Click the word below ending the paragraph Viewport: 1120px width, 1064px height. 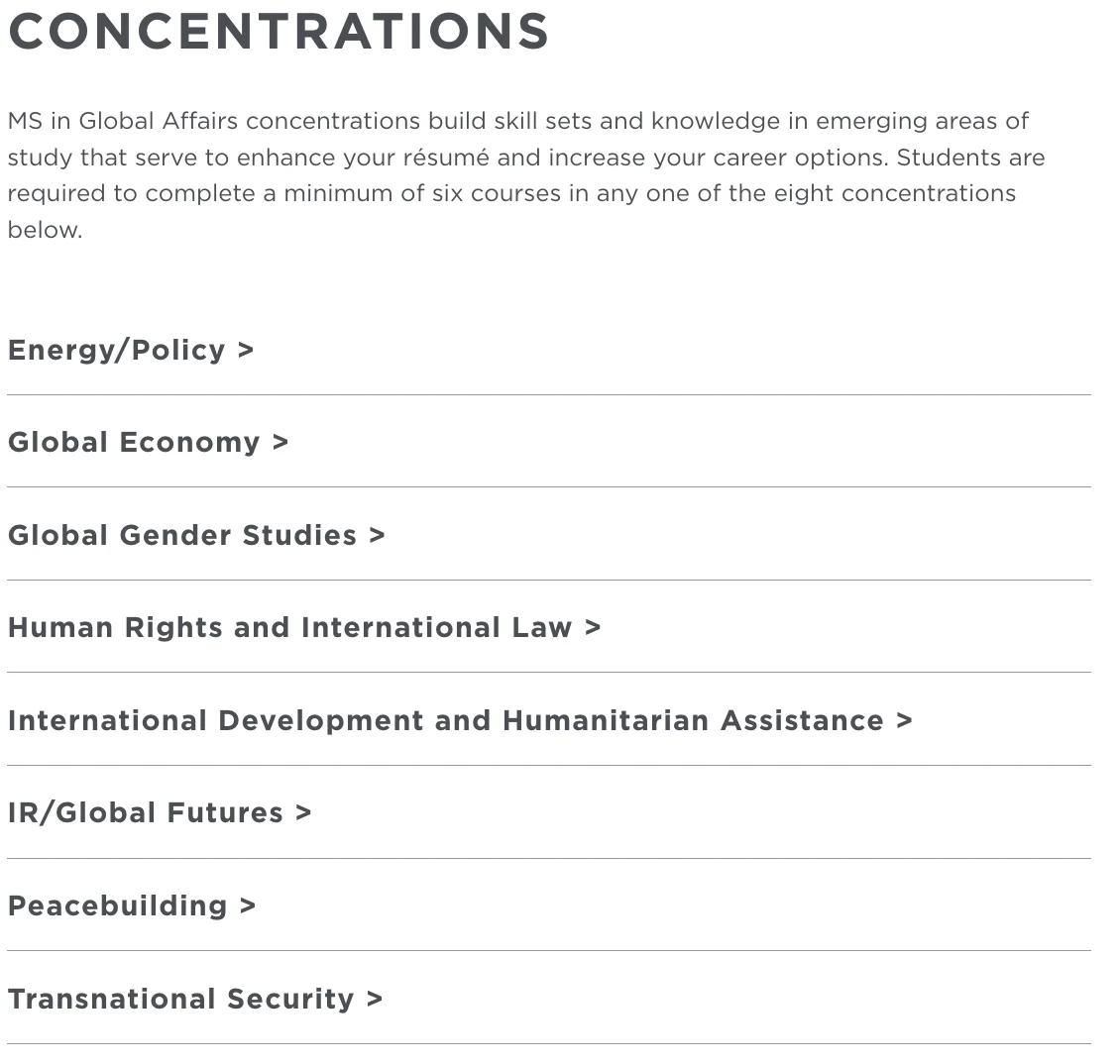(44, 230)
